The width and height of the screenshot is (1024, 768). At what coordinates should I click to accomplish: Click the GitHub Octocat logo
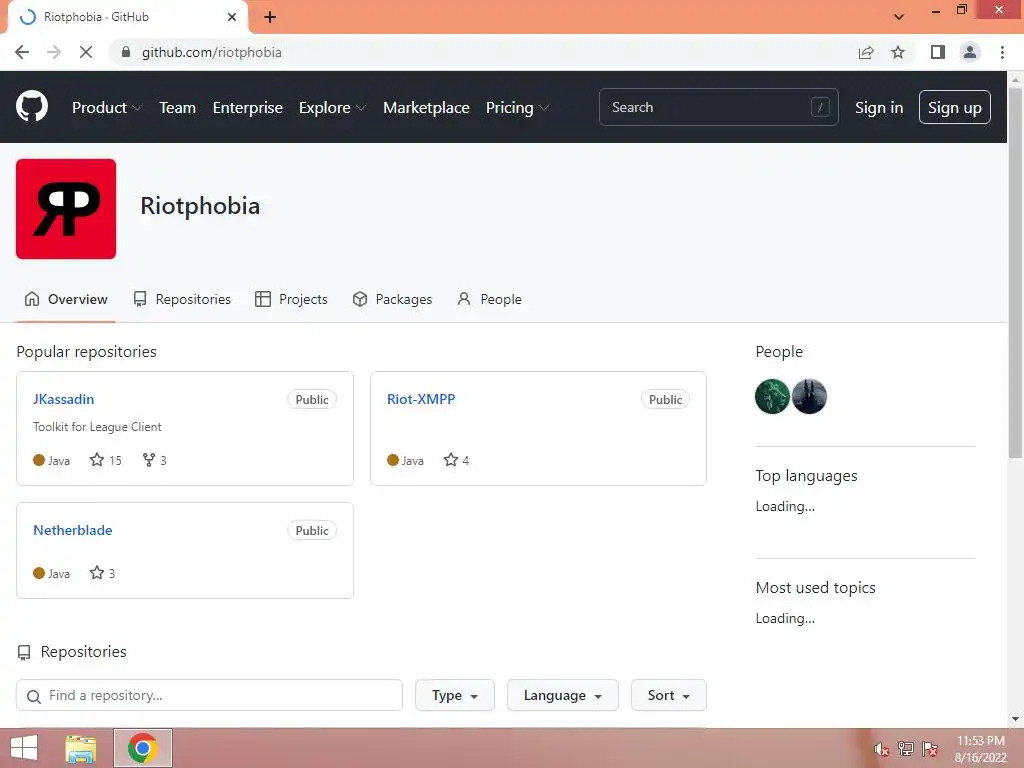tap(31, 106)
